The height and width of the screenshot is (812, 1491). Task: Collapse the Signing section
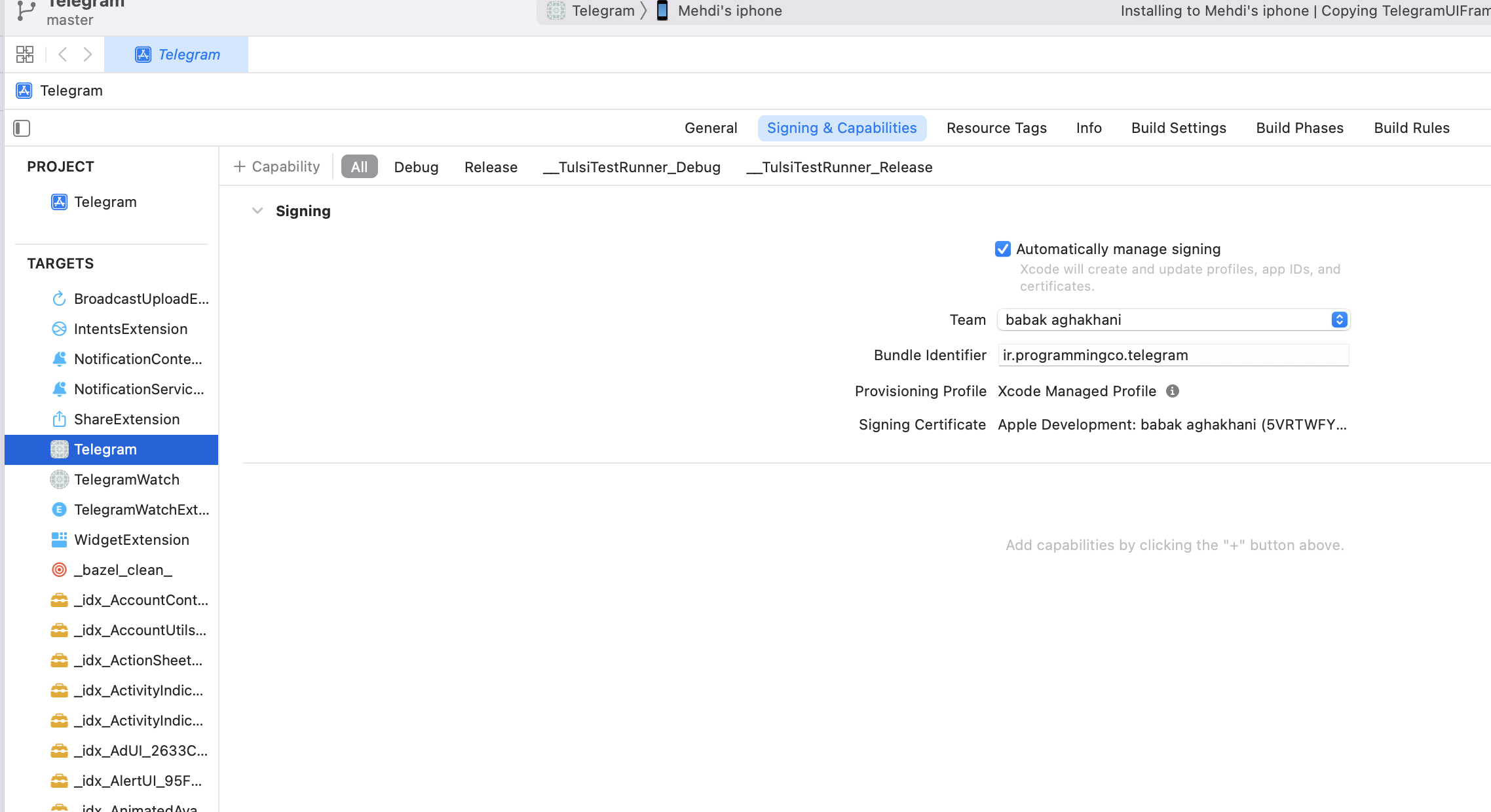(257, 210)
